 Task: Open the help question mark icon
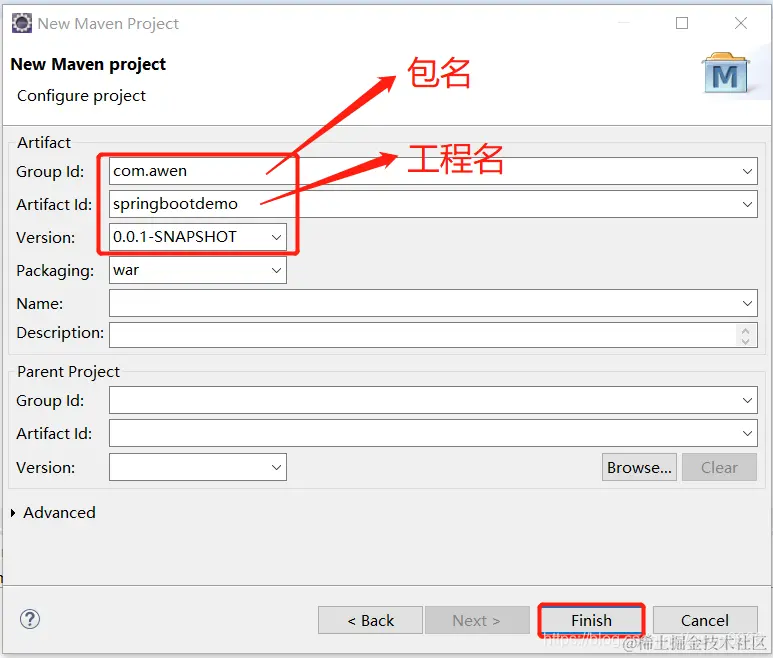coord(30,619)
